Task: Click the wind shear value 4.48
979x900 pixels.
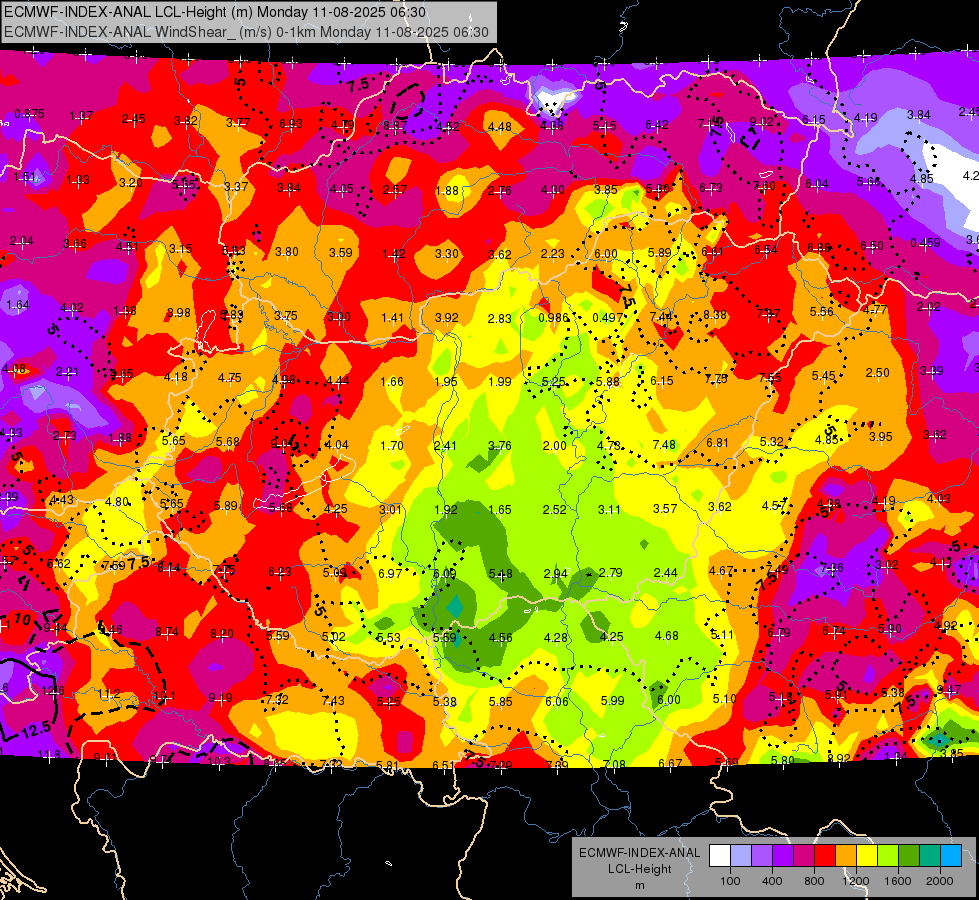Action: pyautogui.click(x=499, y=127)
